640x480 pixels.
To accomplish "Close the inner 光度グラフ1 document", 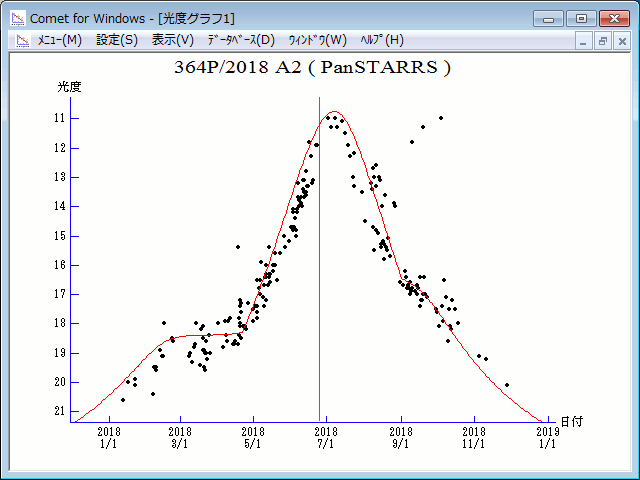I will [x=621, y=41].
